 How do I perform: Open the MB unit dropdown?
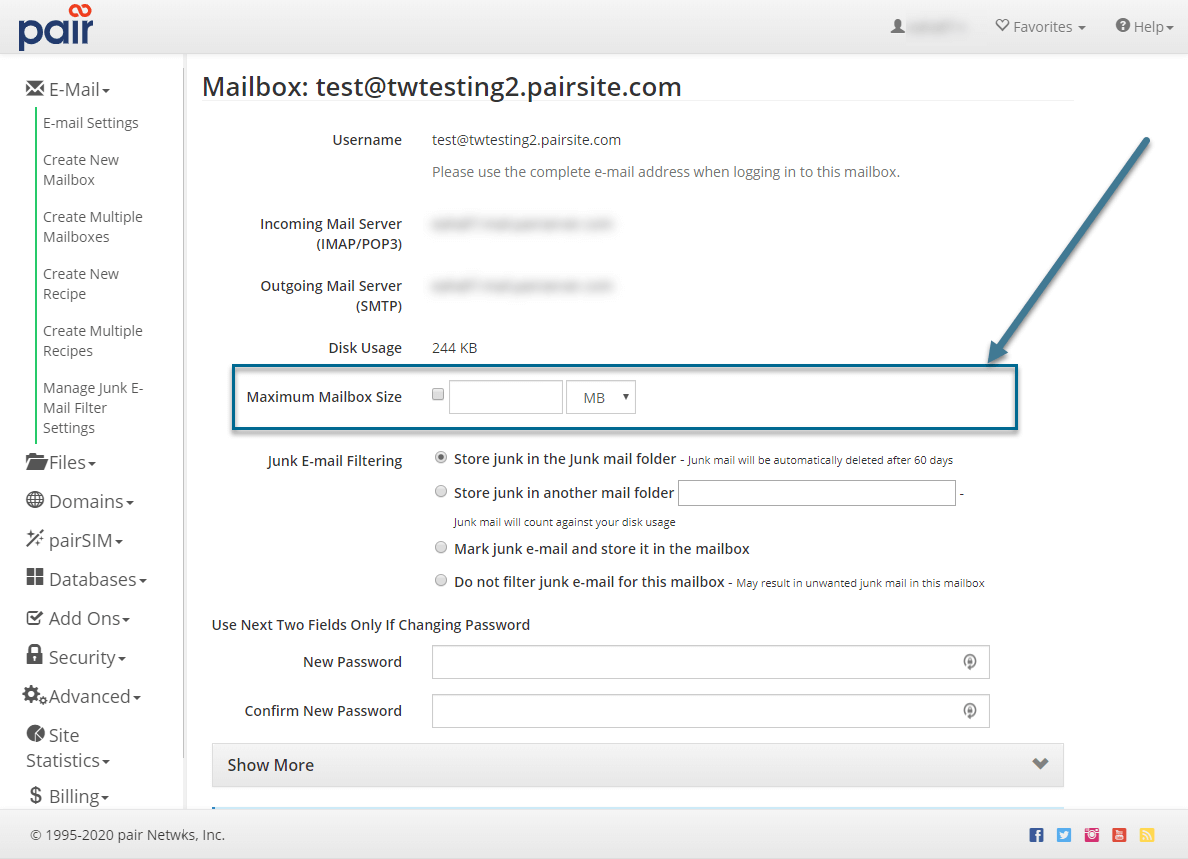[600, 396]
